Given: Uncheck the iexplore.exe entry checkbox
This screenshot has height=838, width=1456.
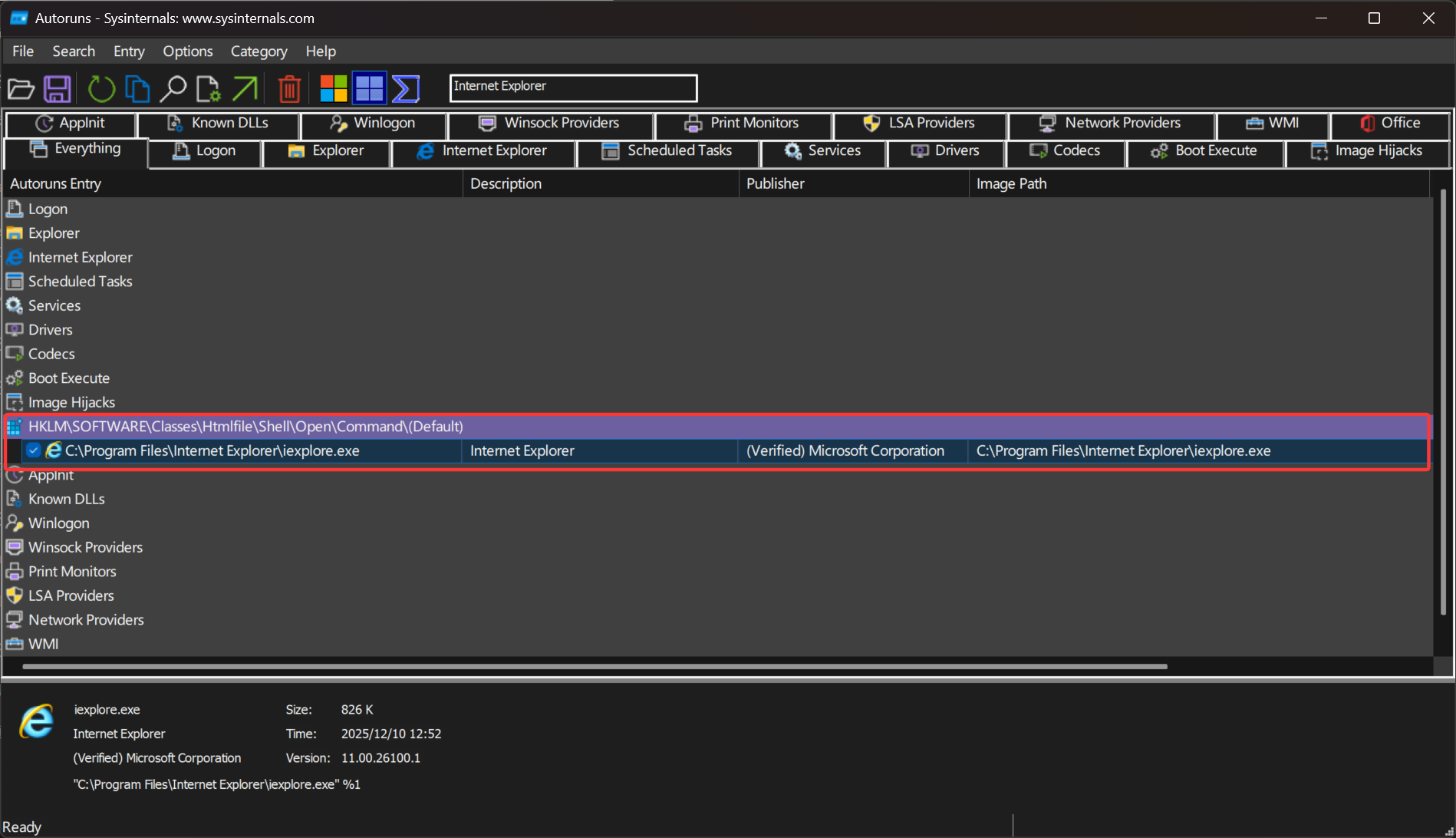Looking at the screenshot, I should coord(33,450).
